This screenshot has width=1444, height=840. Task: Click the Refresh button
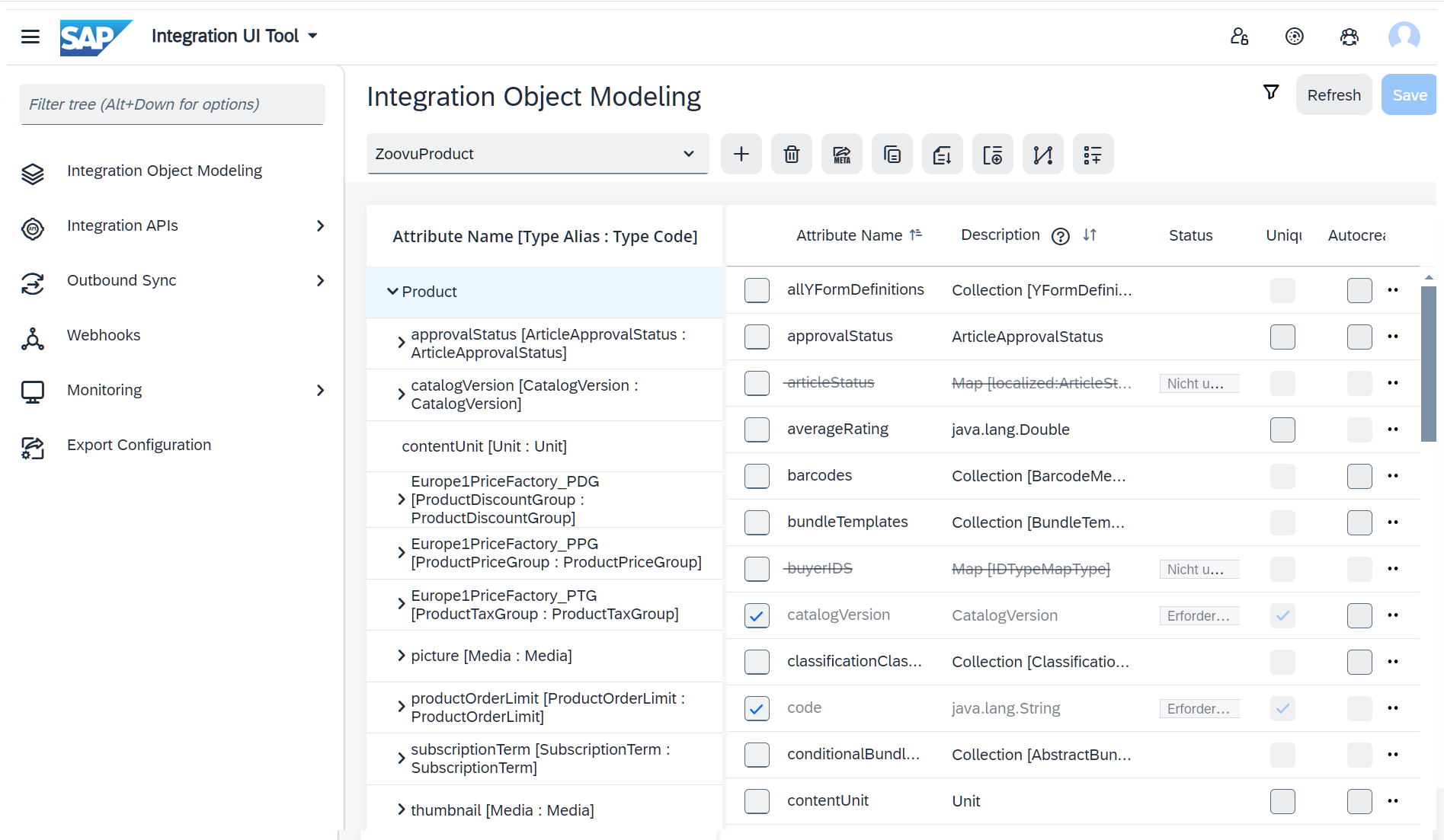pos(1334,94)
